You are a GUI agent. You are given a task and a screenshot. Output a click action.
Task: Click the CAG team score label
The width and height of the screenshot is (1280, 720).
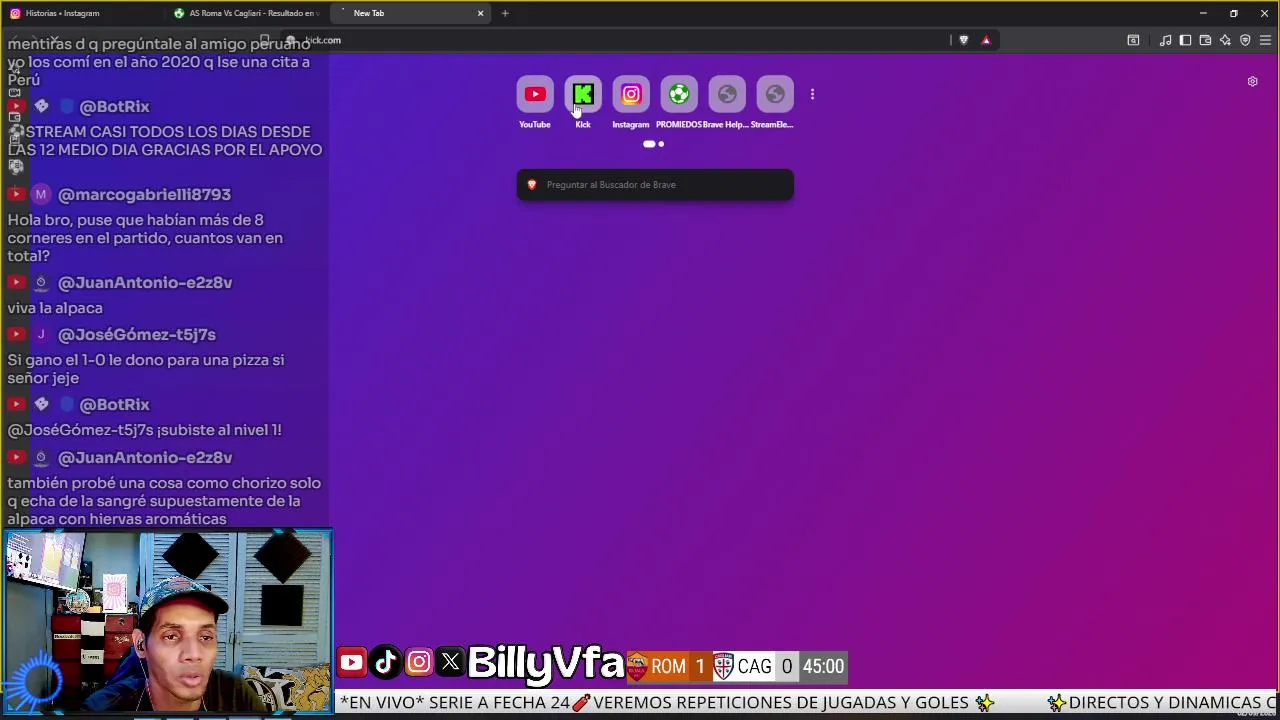[754, 666]
